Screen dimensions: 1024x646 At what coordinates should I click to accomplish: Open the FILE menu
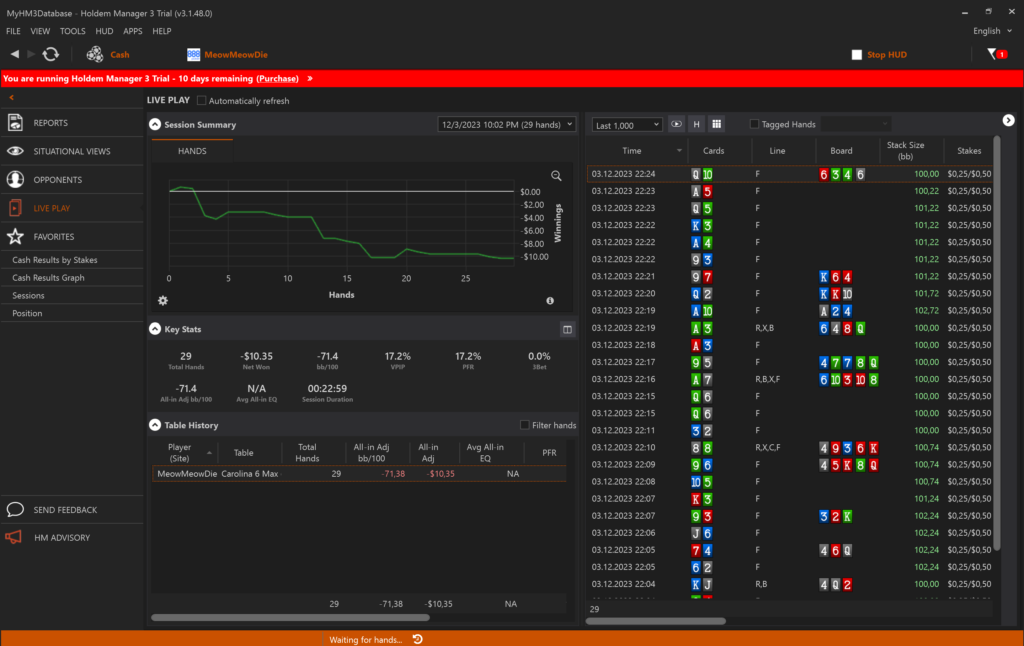(x=13, y=31)
